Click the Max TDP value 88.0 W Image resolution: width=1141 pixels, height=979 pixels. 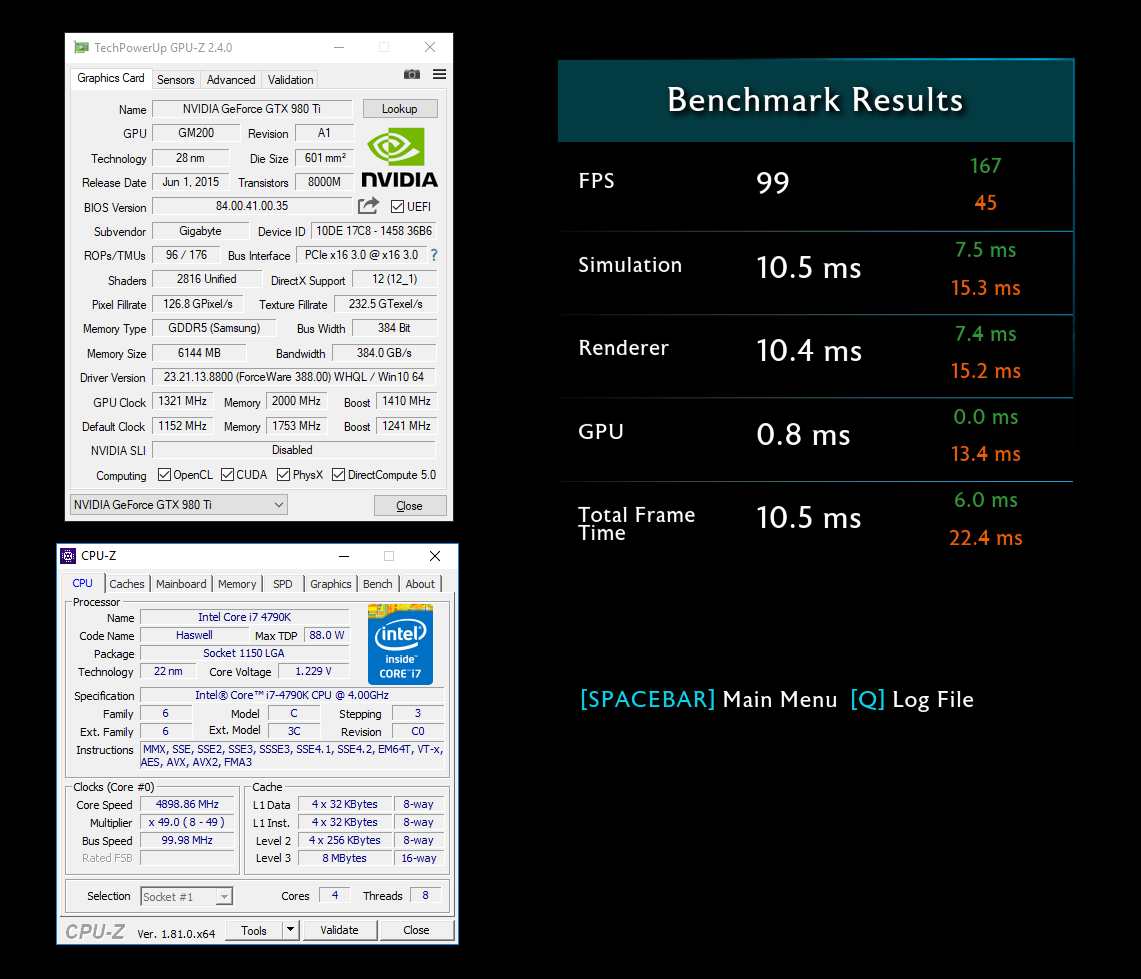click(327, 635)
